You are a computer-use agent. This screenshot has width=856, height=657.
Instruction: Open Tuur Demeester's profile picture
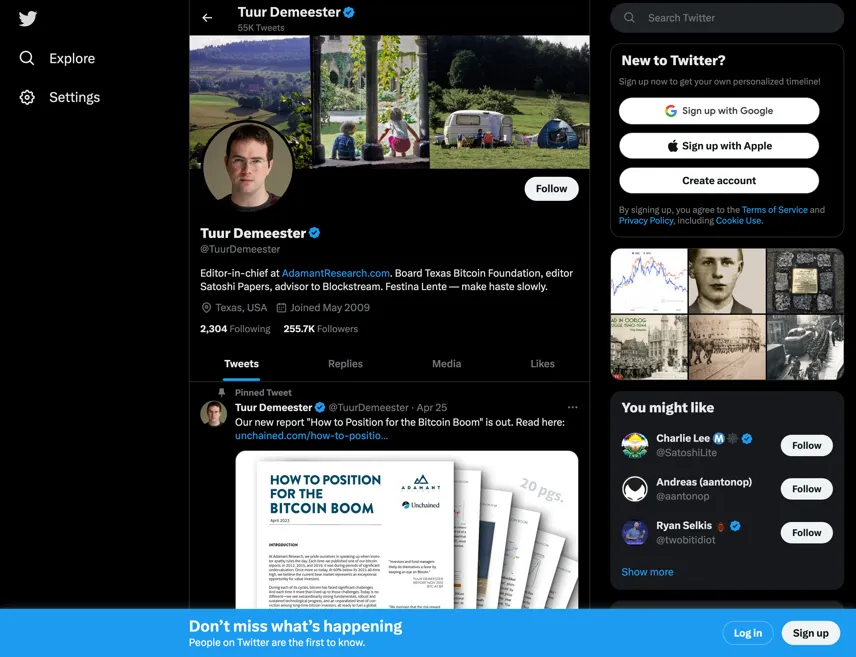point(248,166)
